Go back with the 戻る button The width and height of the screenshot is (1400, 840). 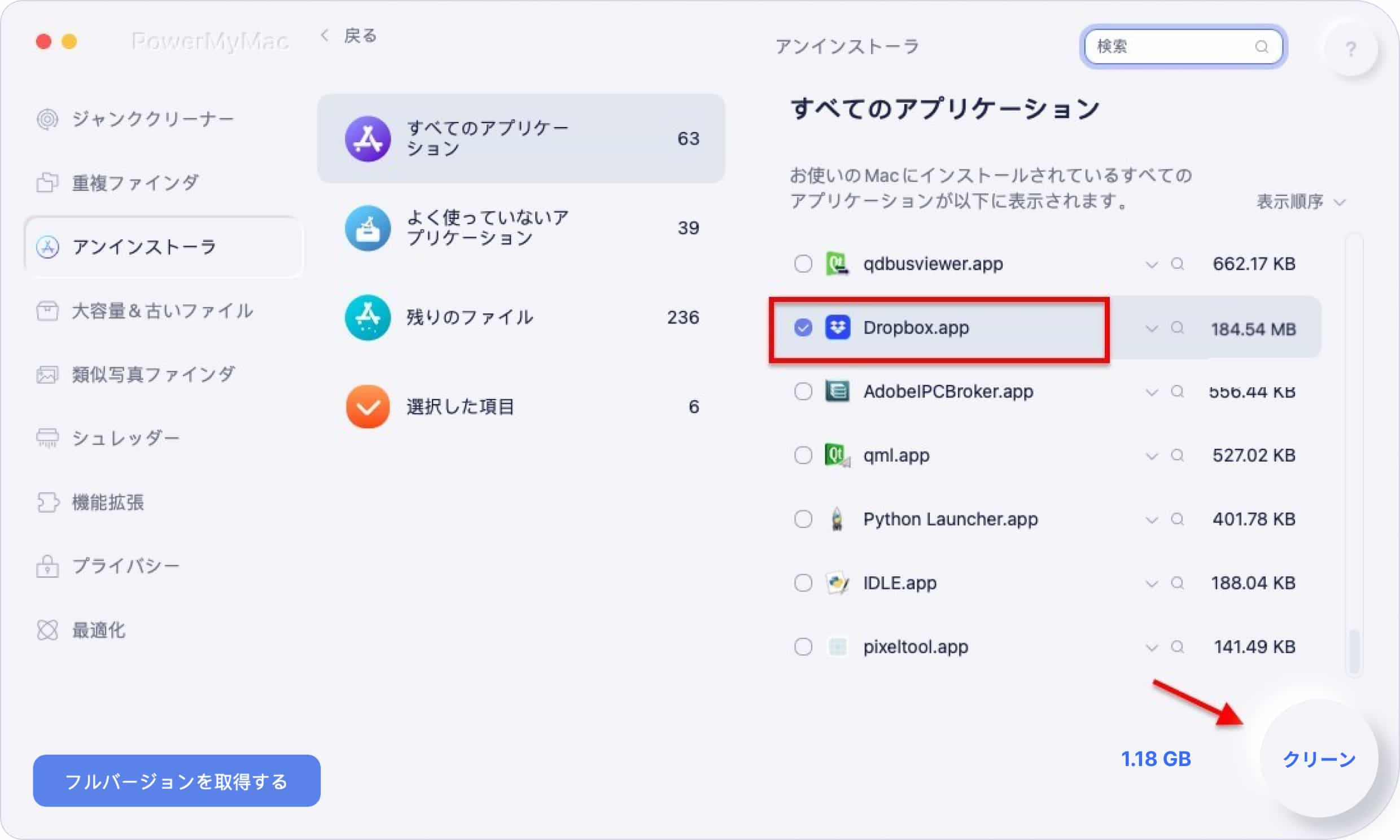(x=348, y=36)
